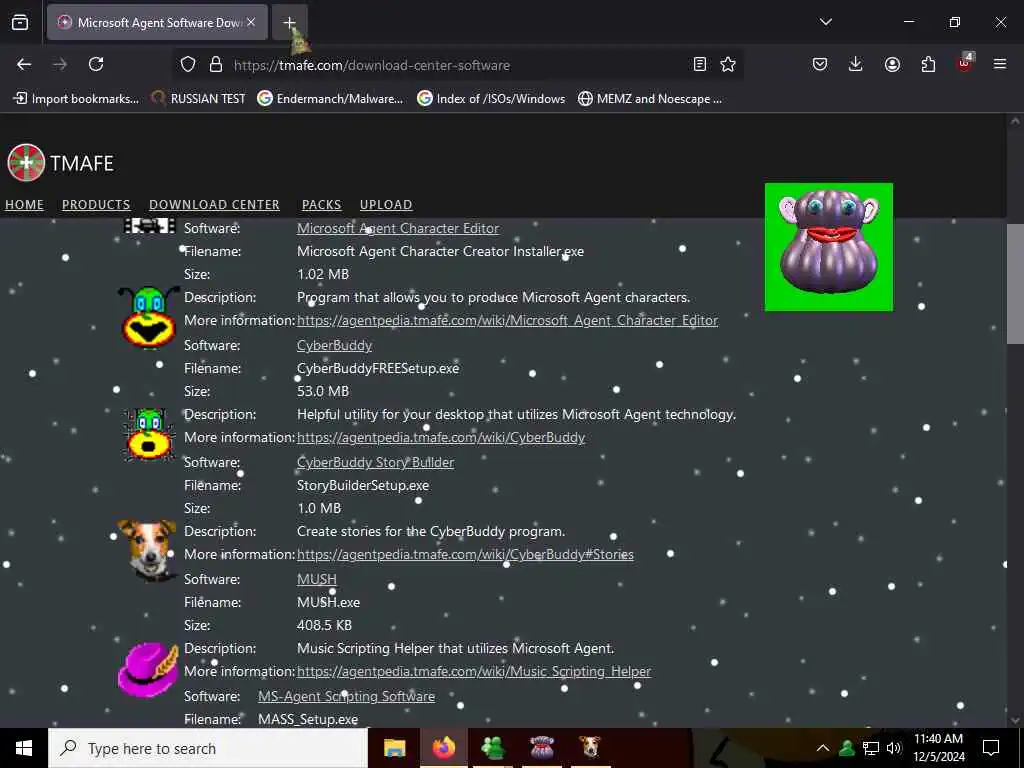The image size is (1024, 768).
Task: Click the page vertical scrollbar thumb
Action: click(1014, 283)
